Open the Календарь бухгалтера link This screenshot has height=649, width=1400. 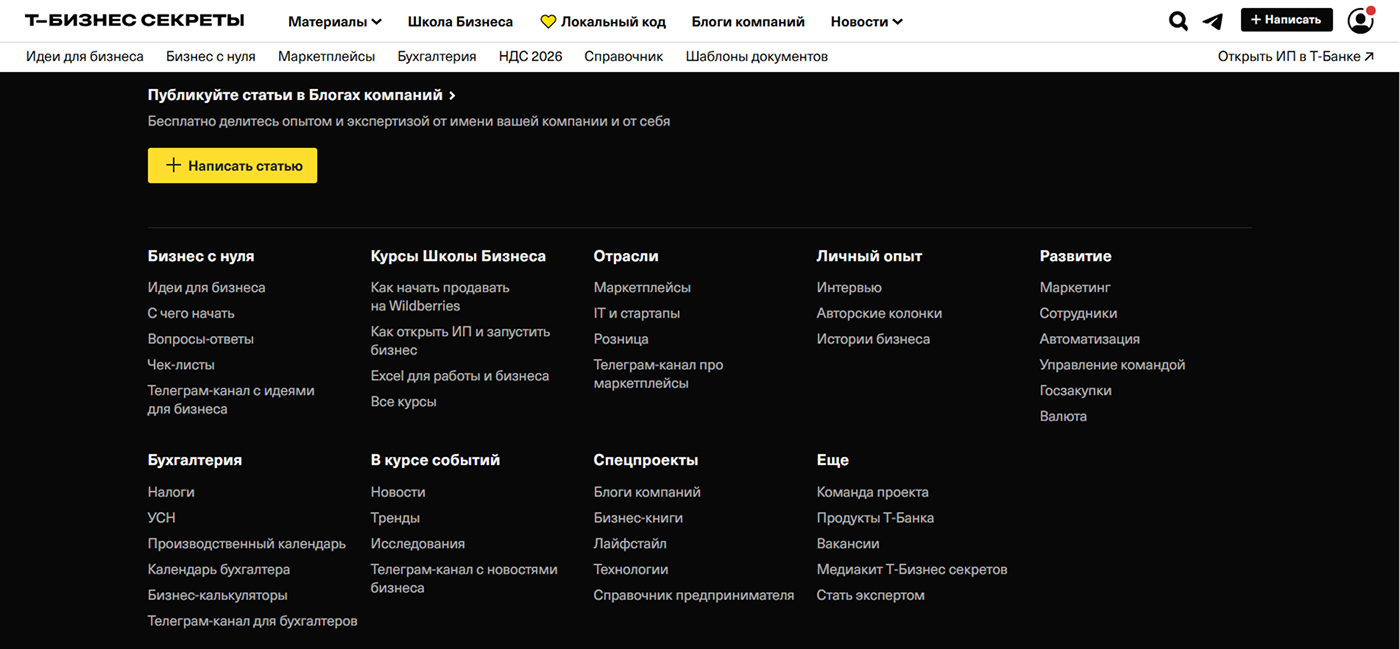point(219,570)
